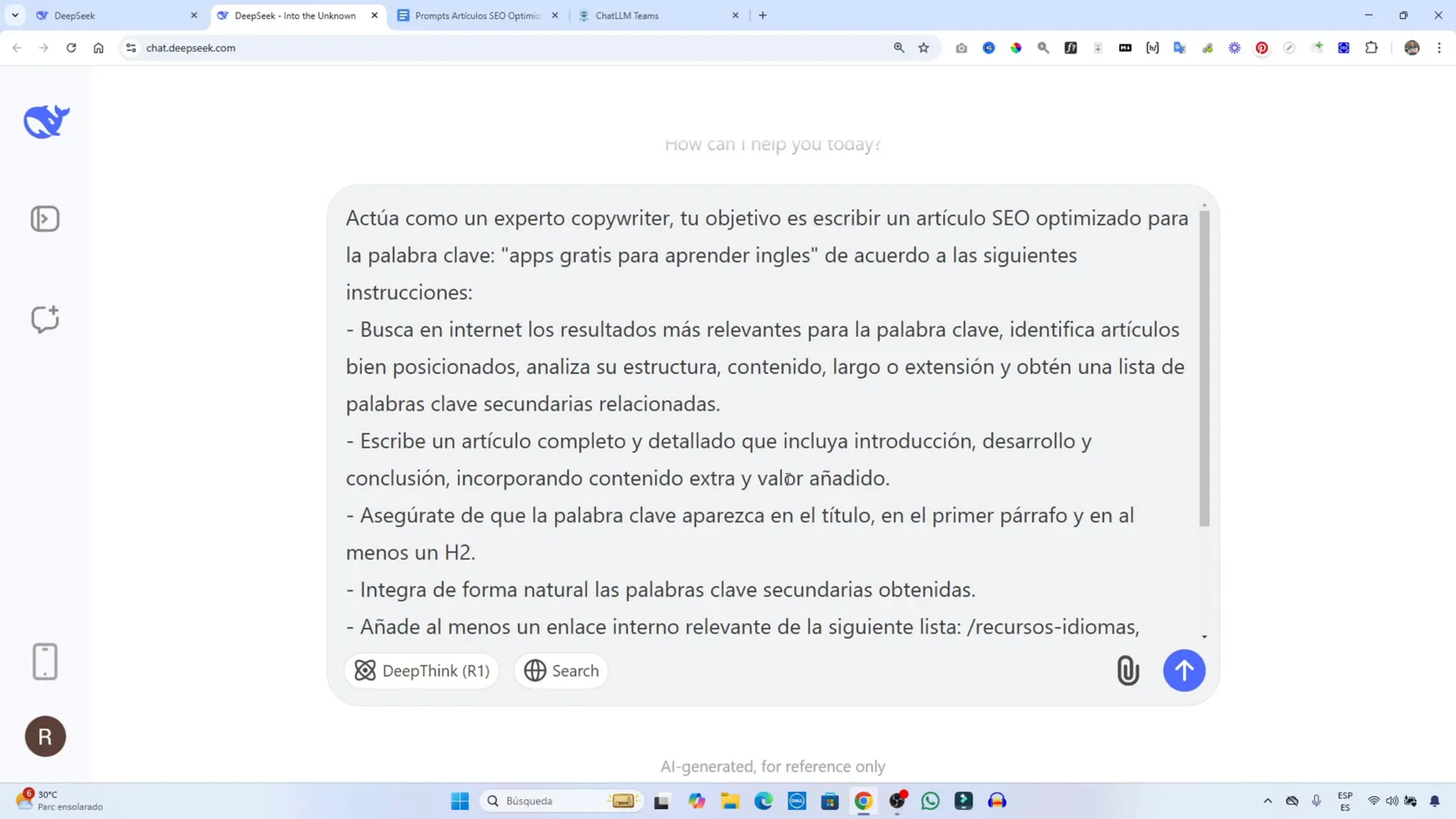Click the DeepSeek whale logo in sidebar
This screenshot has width=1456, height=819.
(x=45, y=119)
